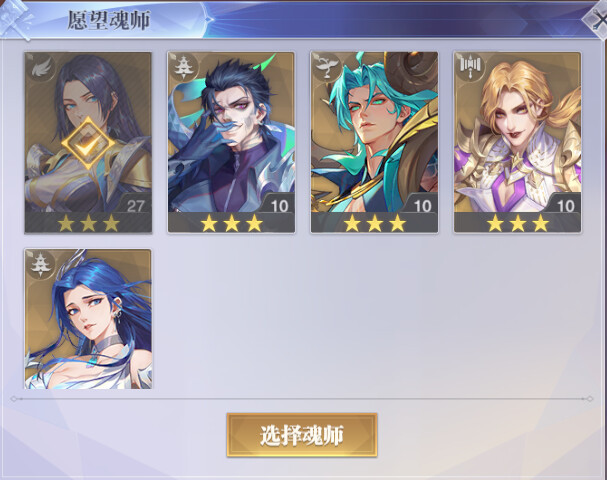Click the star rating under the teal-haired character

tap(374, 224)
